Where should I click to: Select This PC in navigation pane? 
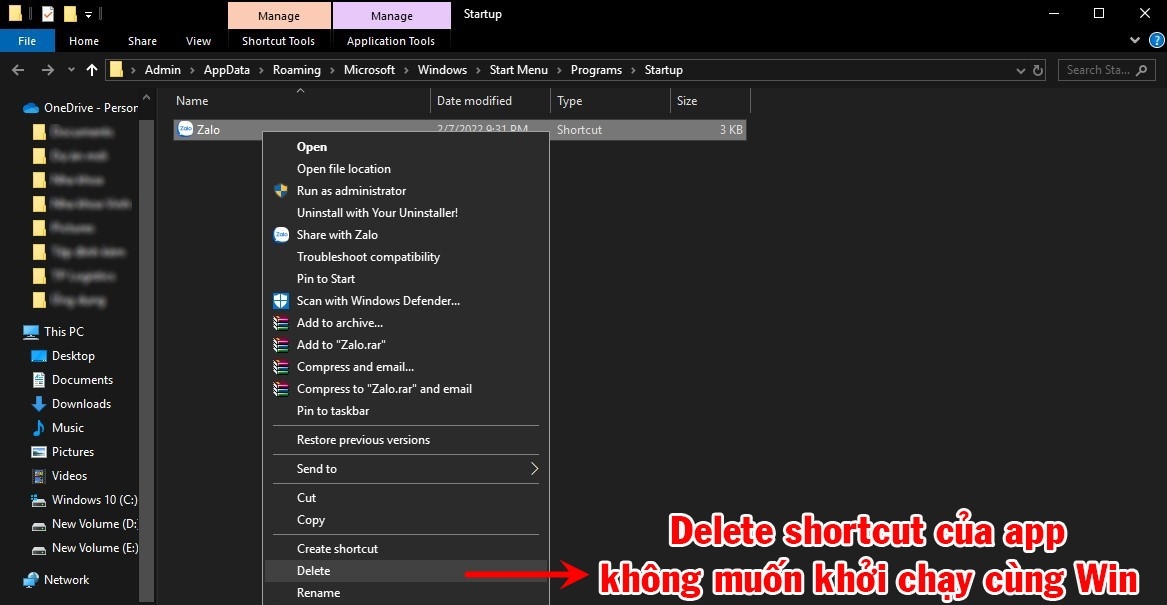click(54, 331)
